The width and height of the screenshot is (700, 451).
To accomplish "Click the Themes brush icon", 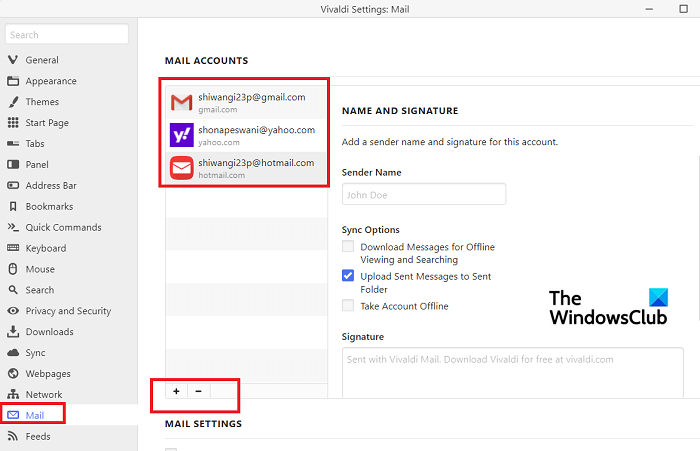I will 13,102.
